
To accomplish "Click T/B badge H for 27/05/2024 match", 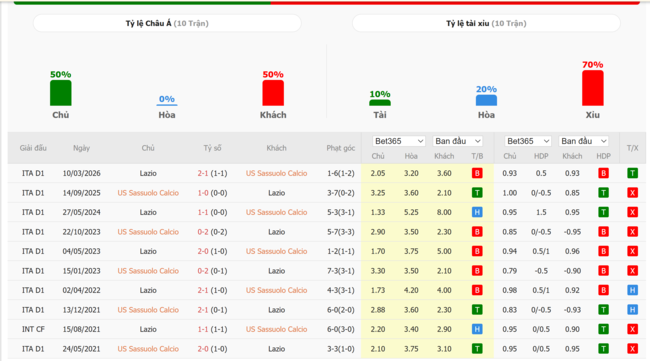I will 477,212.
